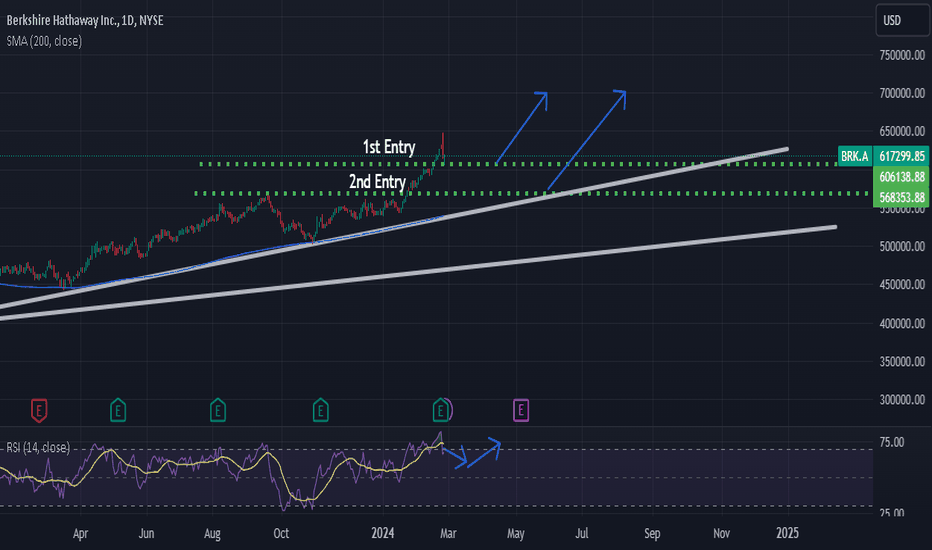Click the 500000.00 price axis label

[902, 246]
